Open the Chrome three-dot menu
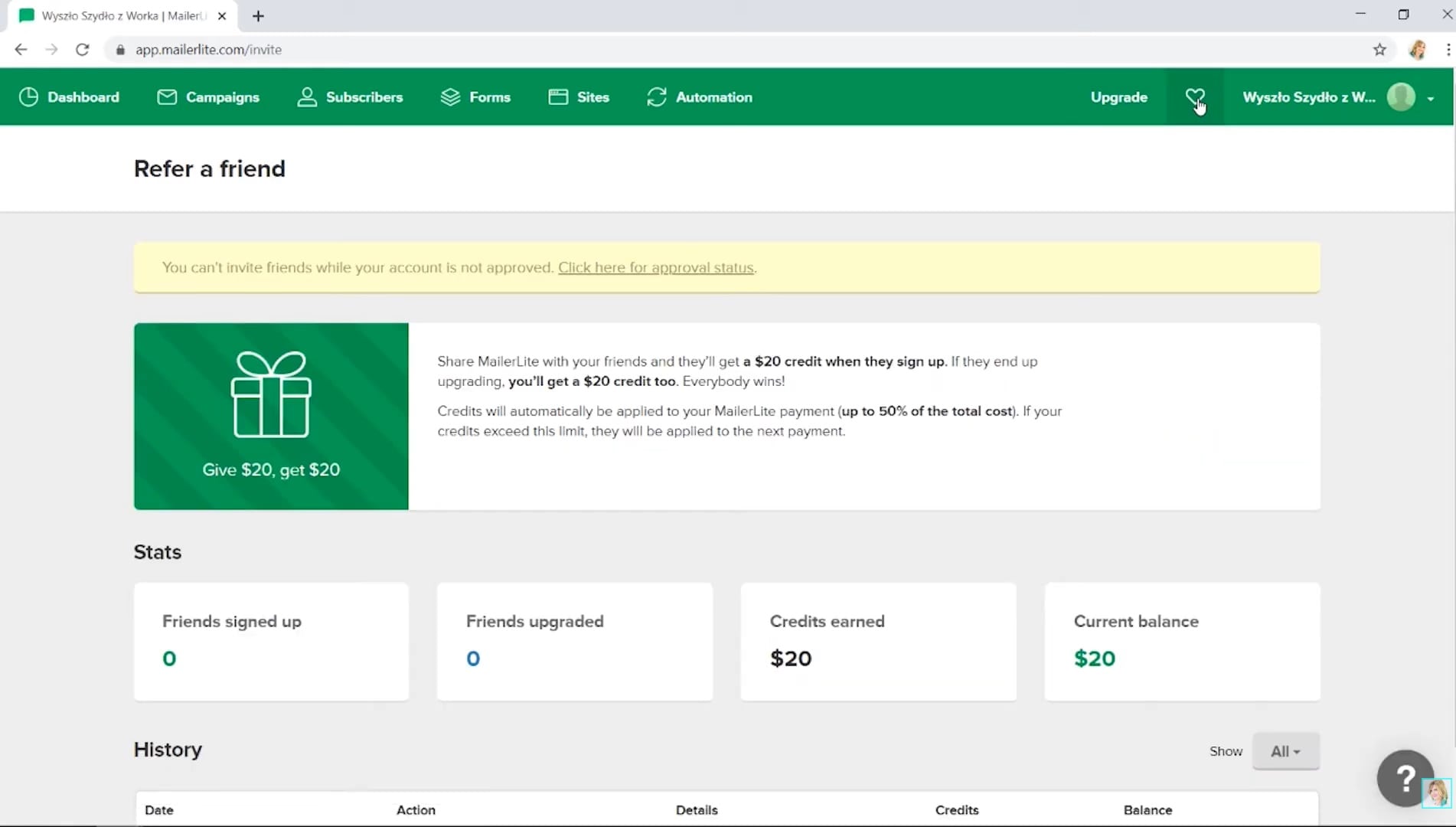Viewport: 1456px width, 827px height. [1448, 50]
